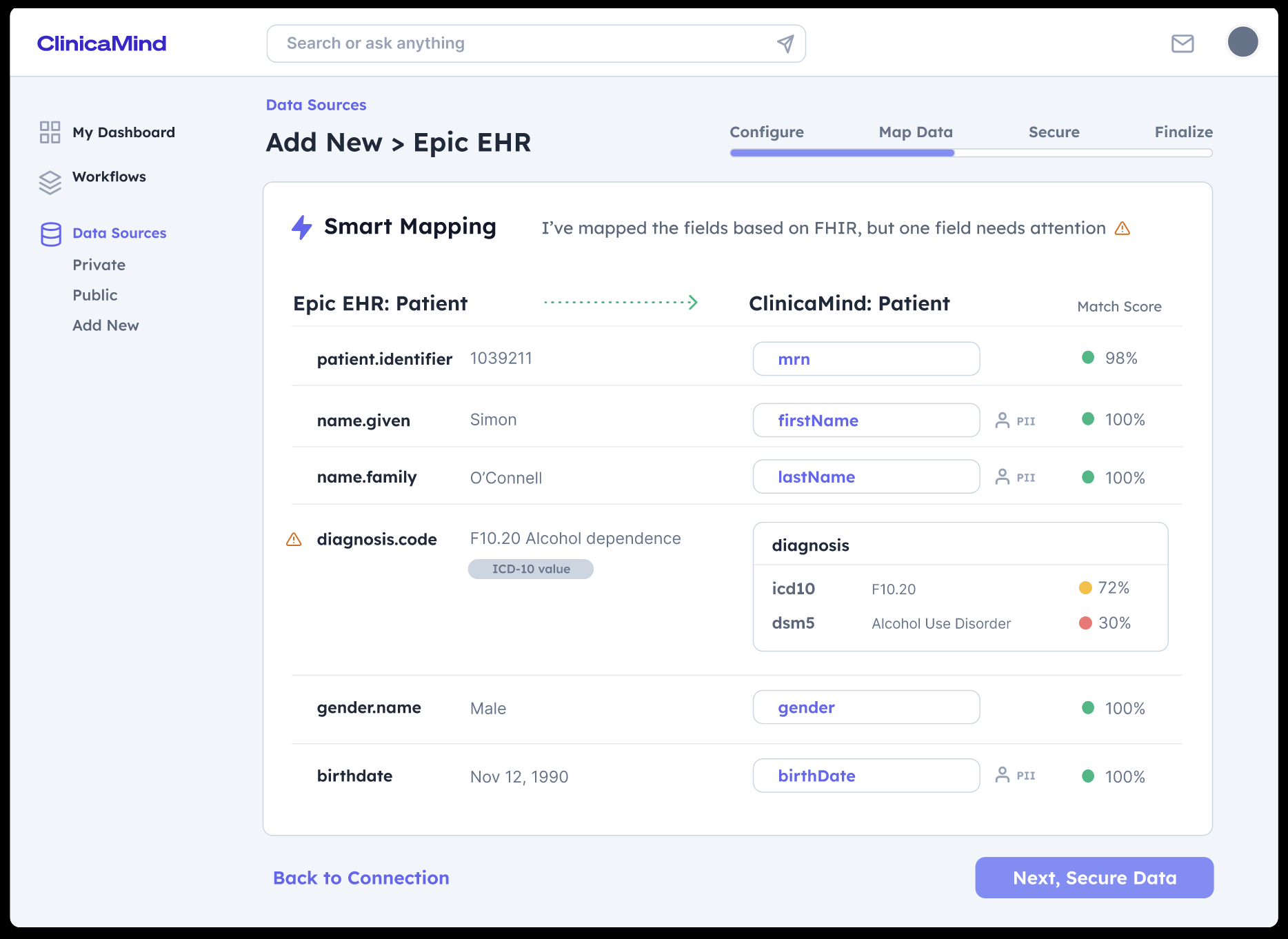The image size is (1288, 939).
Task: Switch to the Map Data step
Action: tap(916, 132)
